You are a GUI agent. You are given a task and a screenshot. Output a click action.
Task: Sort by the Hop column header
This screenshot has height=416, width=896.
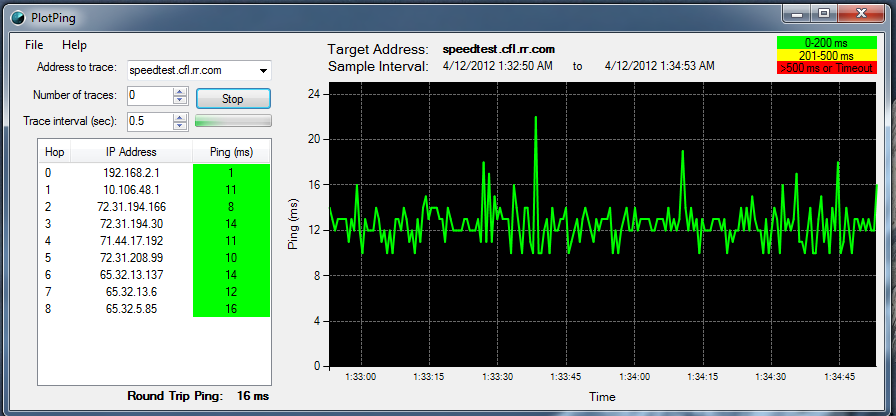pos(54,152)
